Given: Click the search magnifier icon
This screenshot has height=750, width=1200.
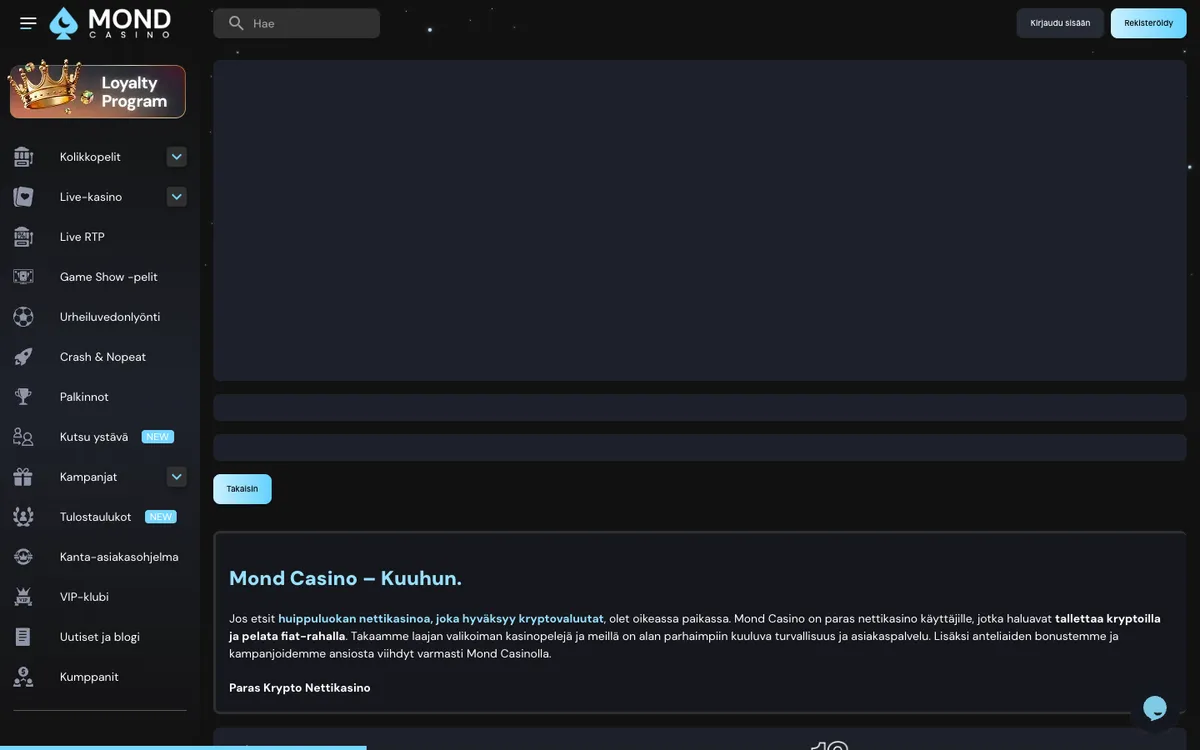Looking at the screenshot, I should click(236, 23).
